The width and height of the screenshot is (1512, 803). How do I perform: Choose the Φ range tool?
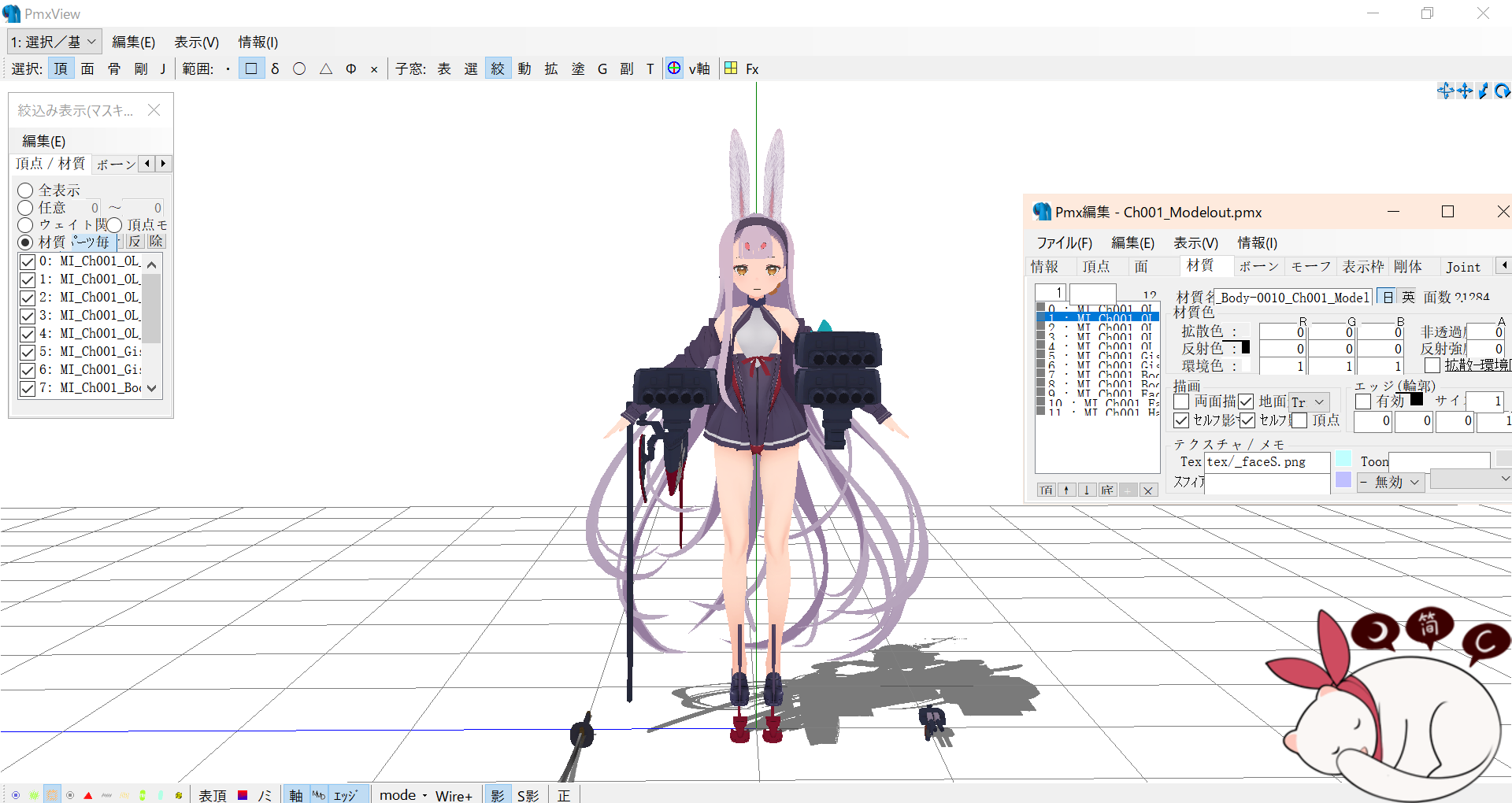pos(351,69)
